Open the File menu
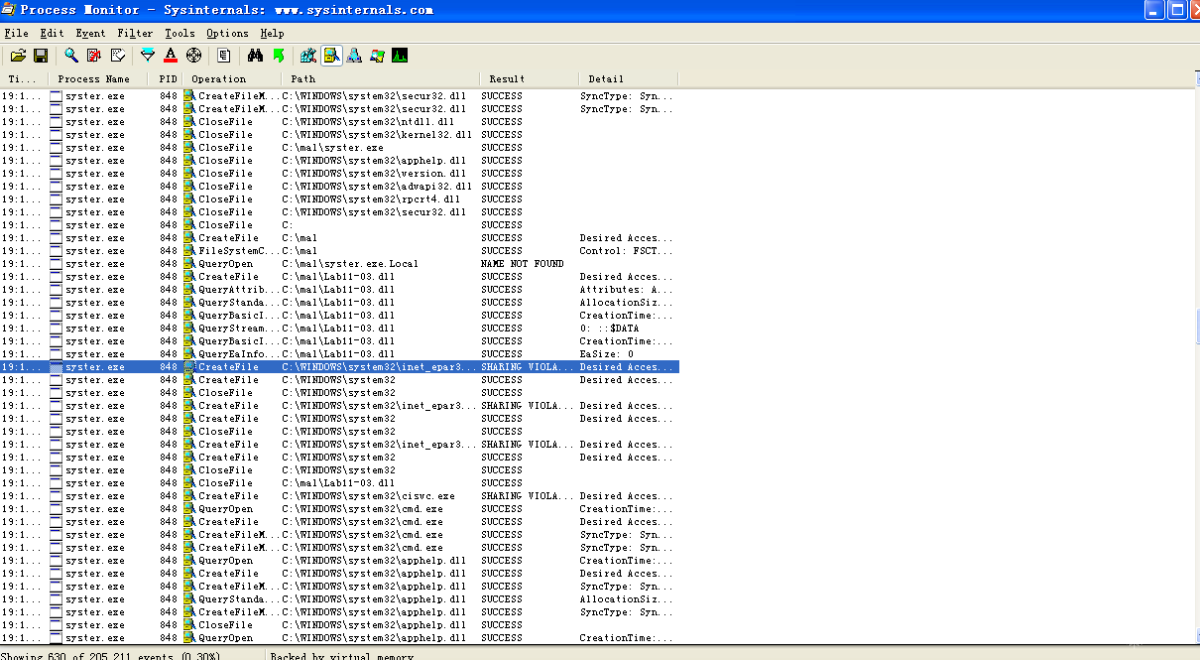This screenshot has width=1200, height=660. 16,34
